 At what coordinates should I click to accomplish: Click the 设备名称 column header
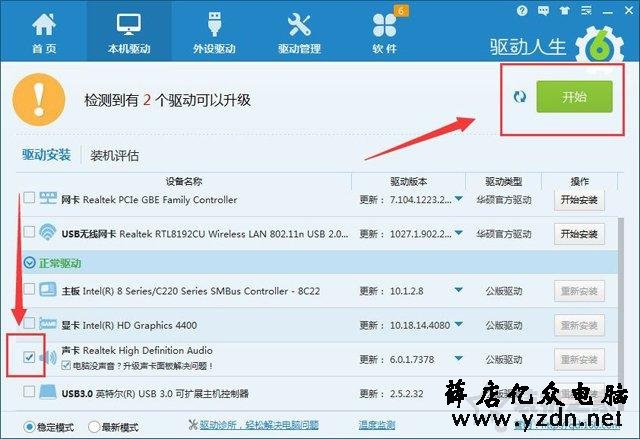pos(184,182)
